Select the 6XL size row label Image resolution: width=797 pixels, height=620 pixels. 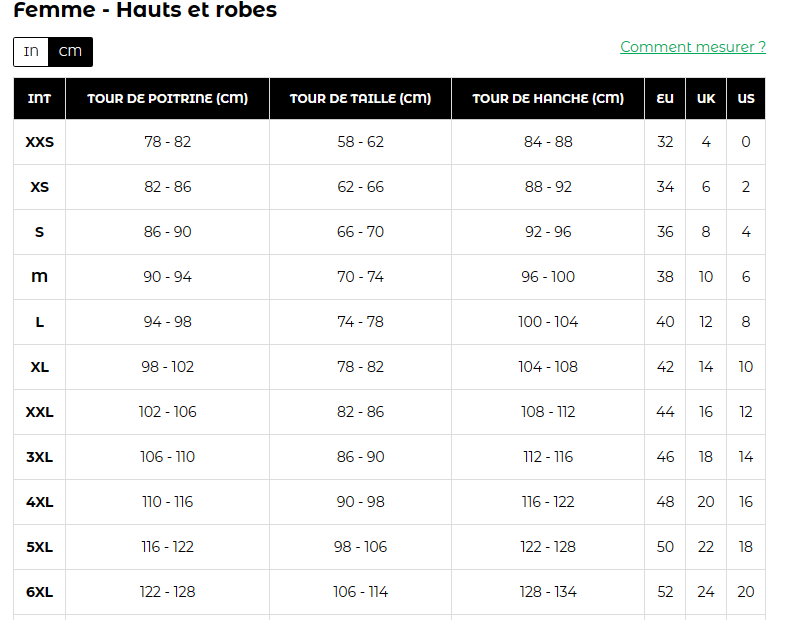point(40,592)
